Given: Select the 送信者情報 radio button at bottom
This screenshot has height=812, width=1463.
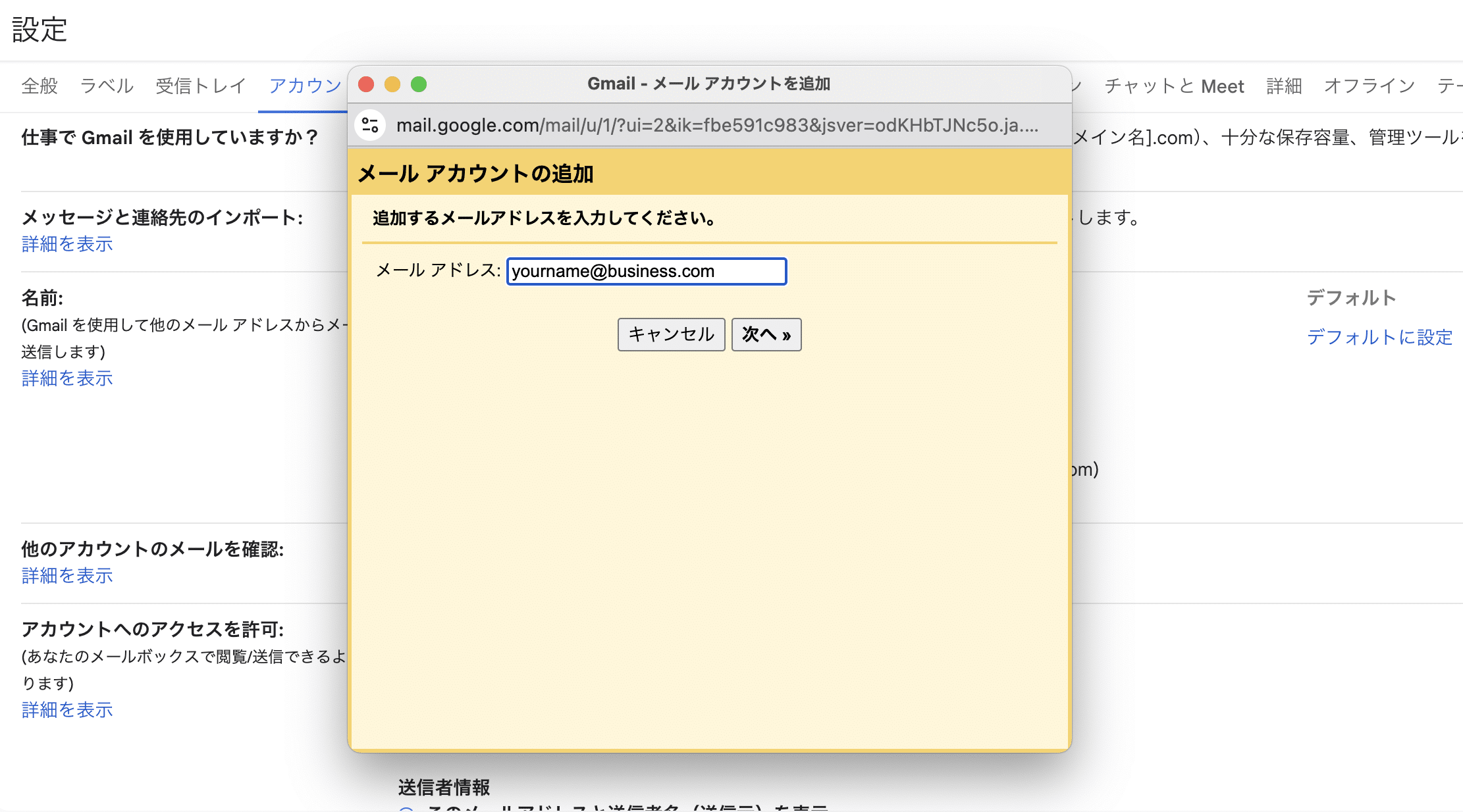Looking at the screenshot, I should (x=407, y=809).
